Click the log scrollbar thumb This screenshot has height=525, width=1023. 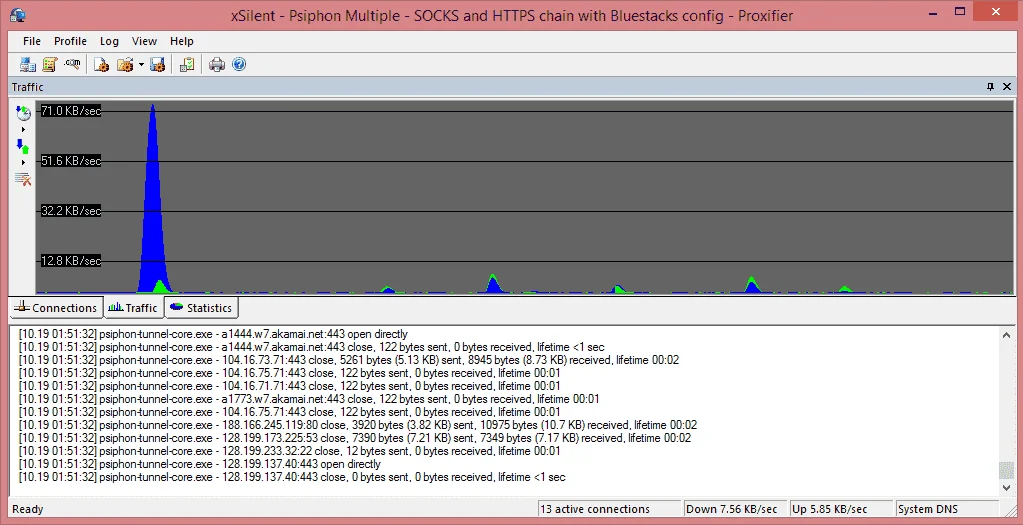pyautogui.click(x=1005, y=471)
